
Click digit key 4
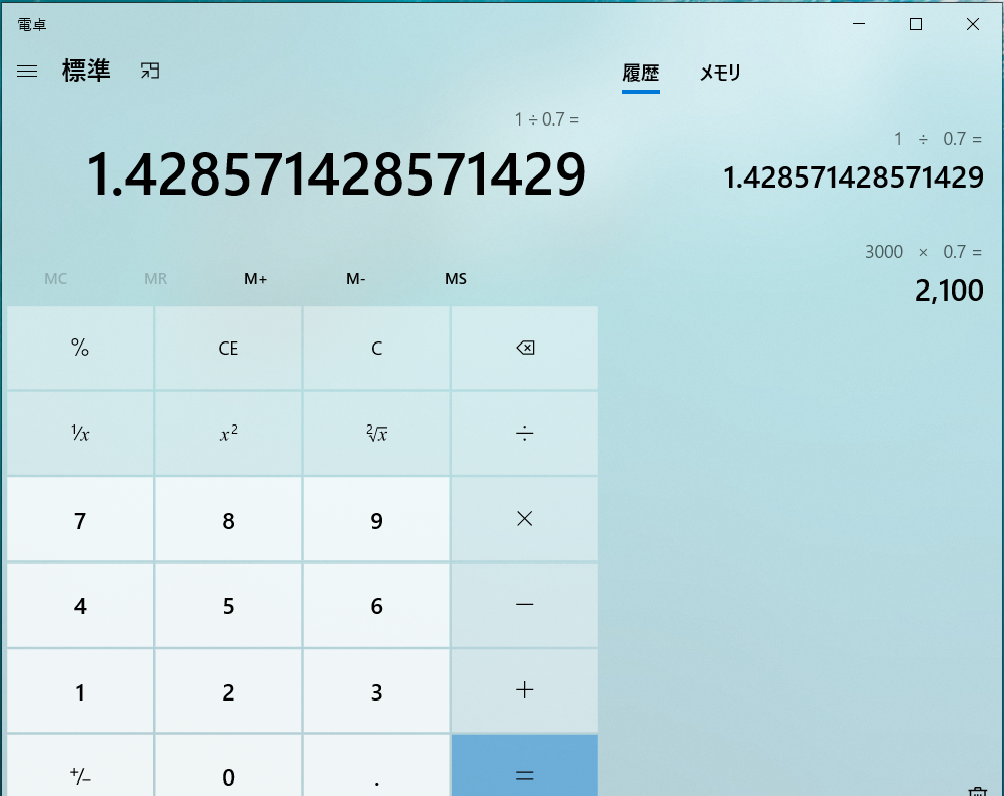point(80,605)
